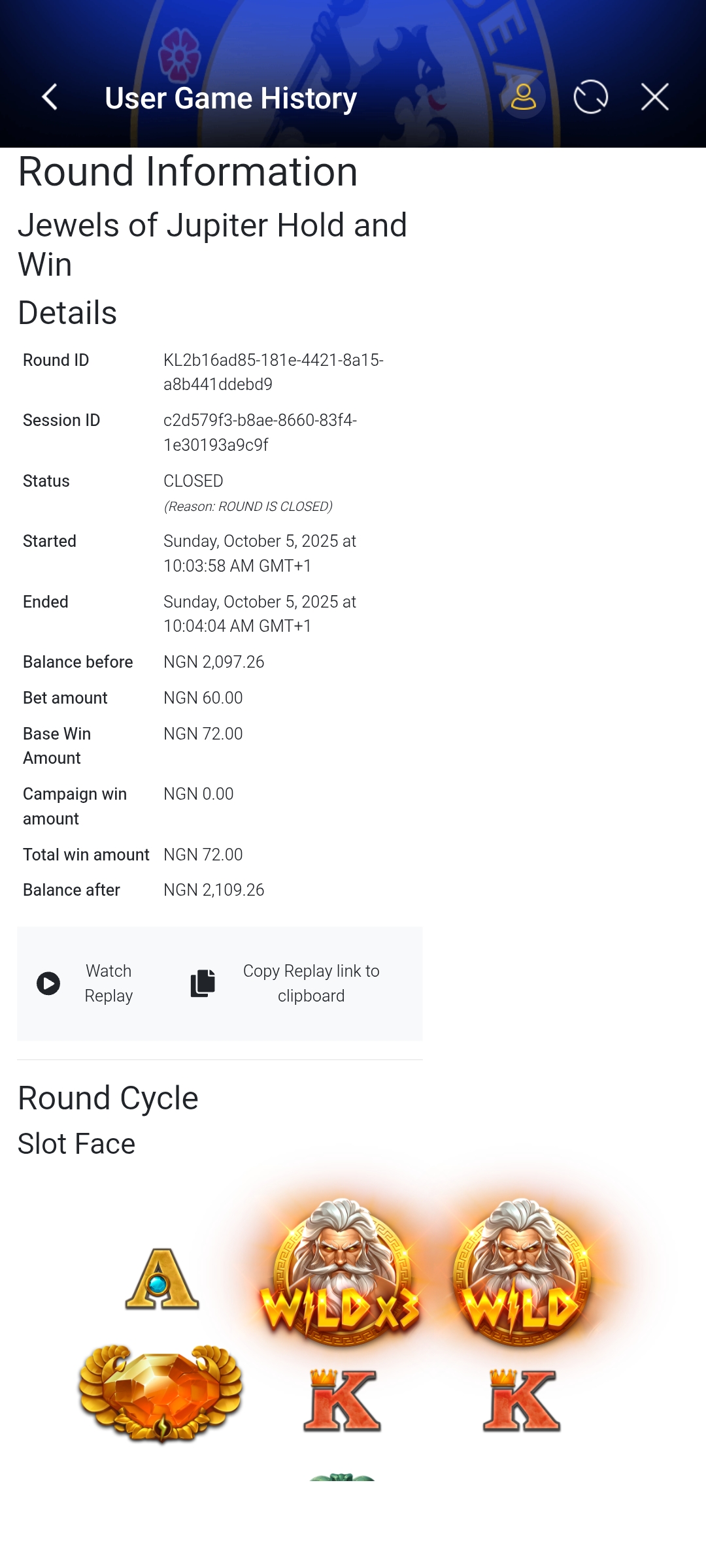
Task: Click the partially visible green symbol
Action: (x=342, y=1477)
